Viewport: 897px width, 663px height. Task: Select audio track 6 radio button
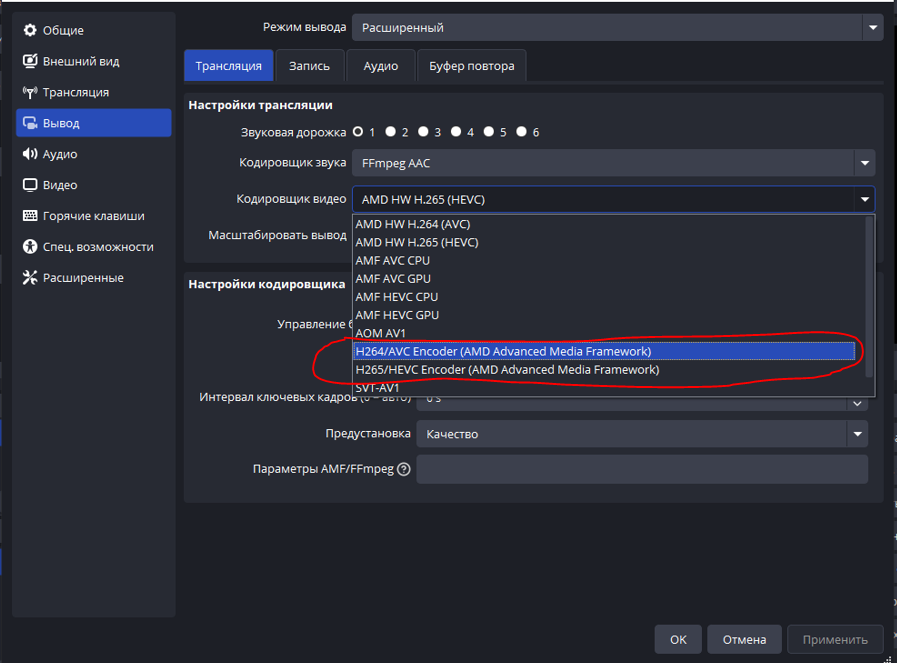[521, 132]
